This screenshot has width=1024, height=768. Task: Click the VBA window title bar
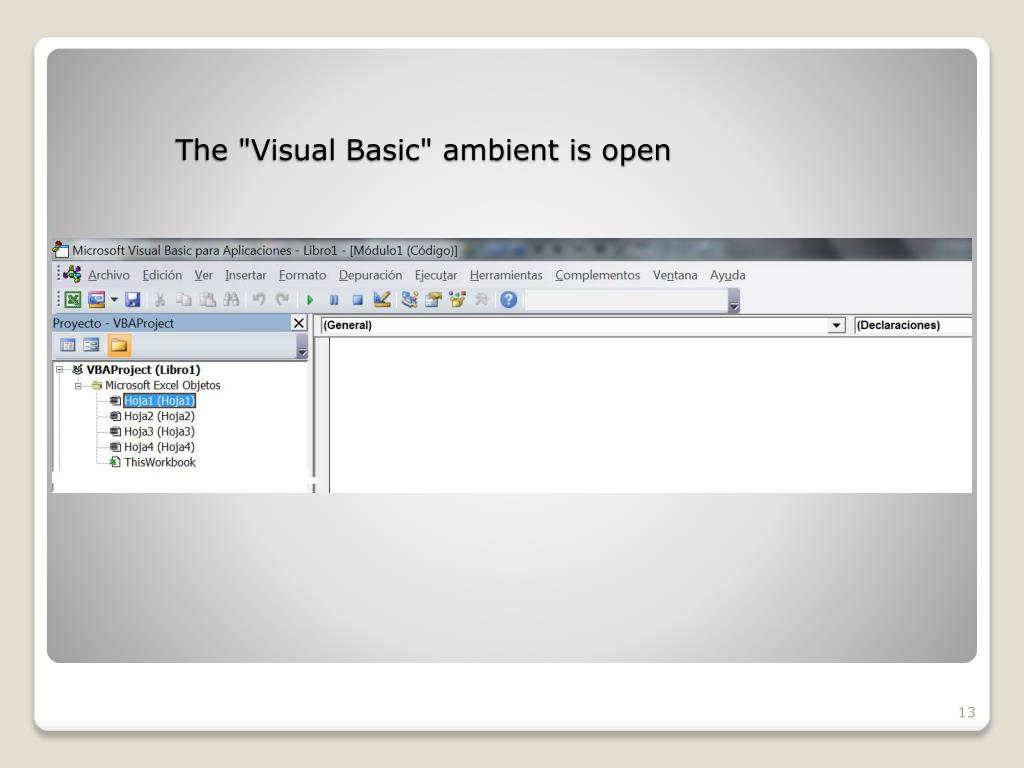[x=511, y=250]
